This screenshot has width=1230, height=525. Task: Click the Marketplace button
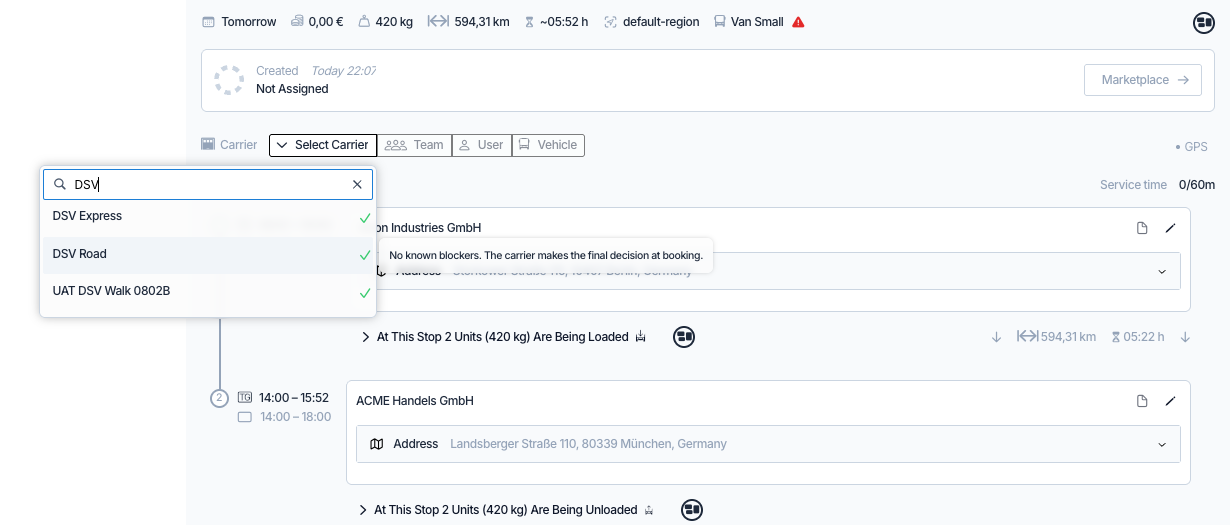click(1143, 80)
